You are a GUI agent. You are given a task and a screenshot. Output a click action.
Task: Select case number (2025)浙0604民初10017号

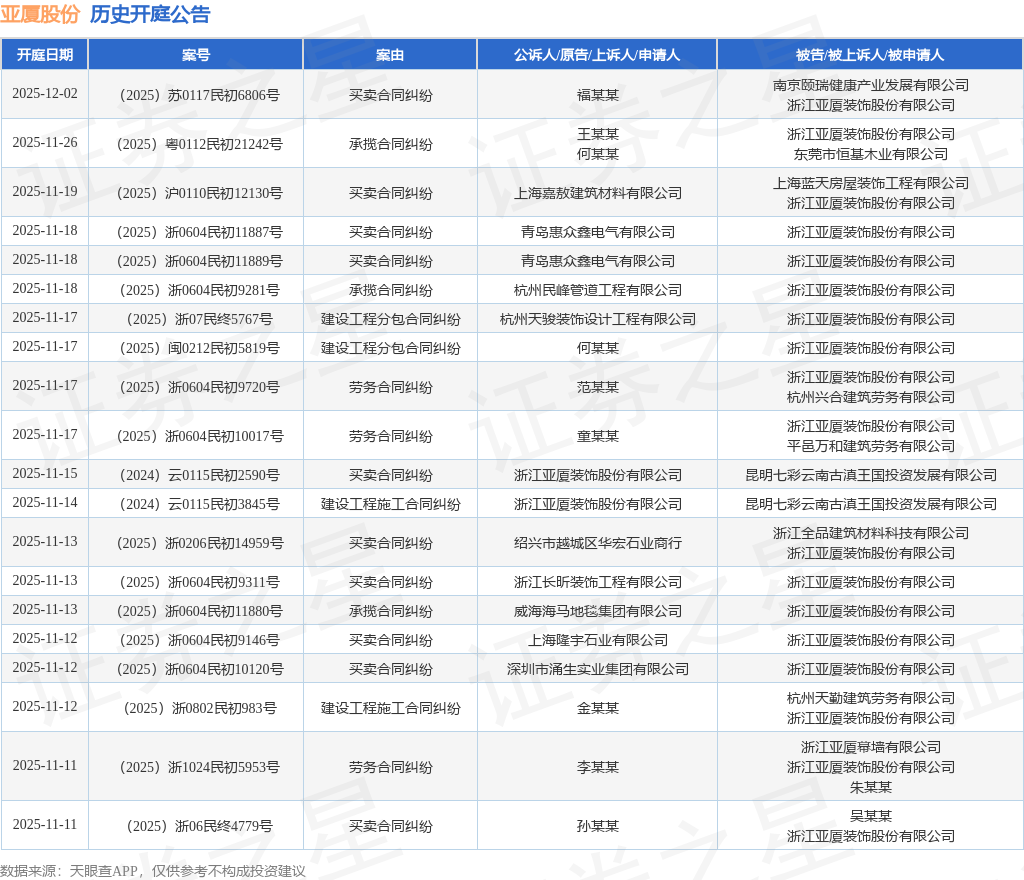(x=199, y=436)
